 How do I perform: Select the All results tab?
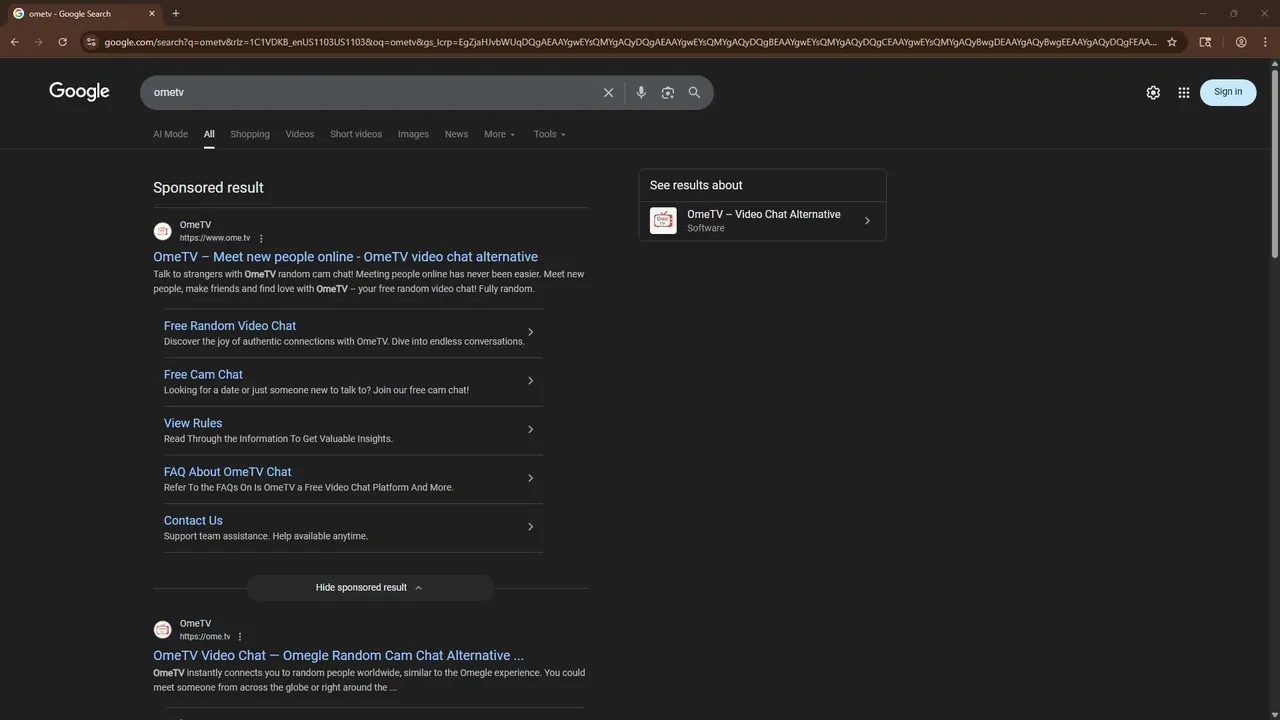point(209,134)
